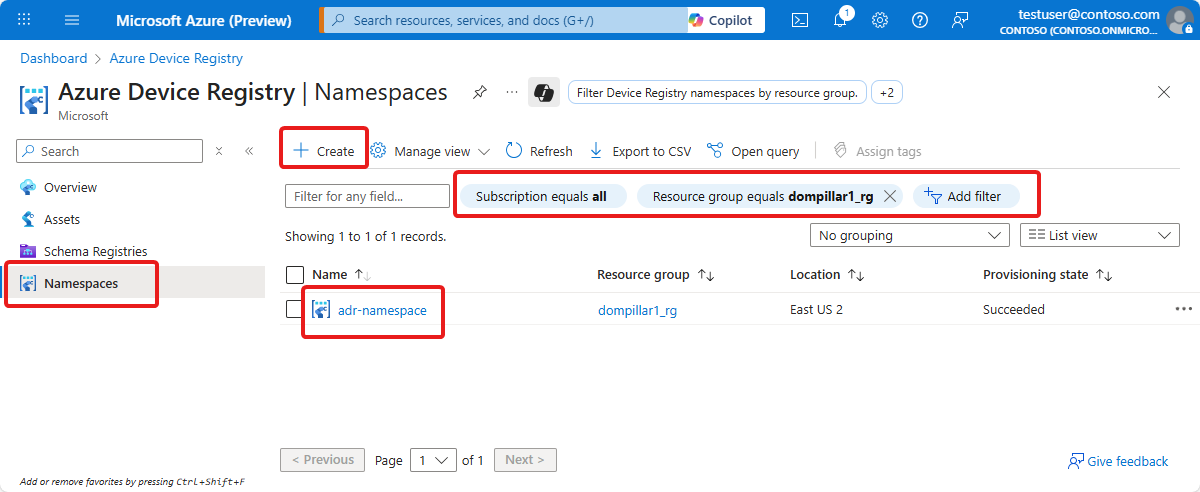Open Azure Cloud Shell icon
The width and height of the screenshot is (1200, 492).
click(x=799, y=20)
